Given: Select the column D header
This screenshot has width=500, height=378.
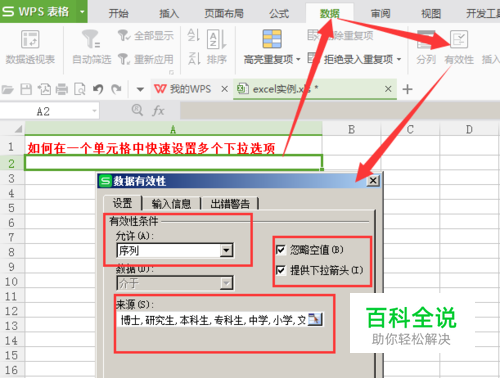Looking at the screenshot, I should [x=469, y=129].
